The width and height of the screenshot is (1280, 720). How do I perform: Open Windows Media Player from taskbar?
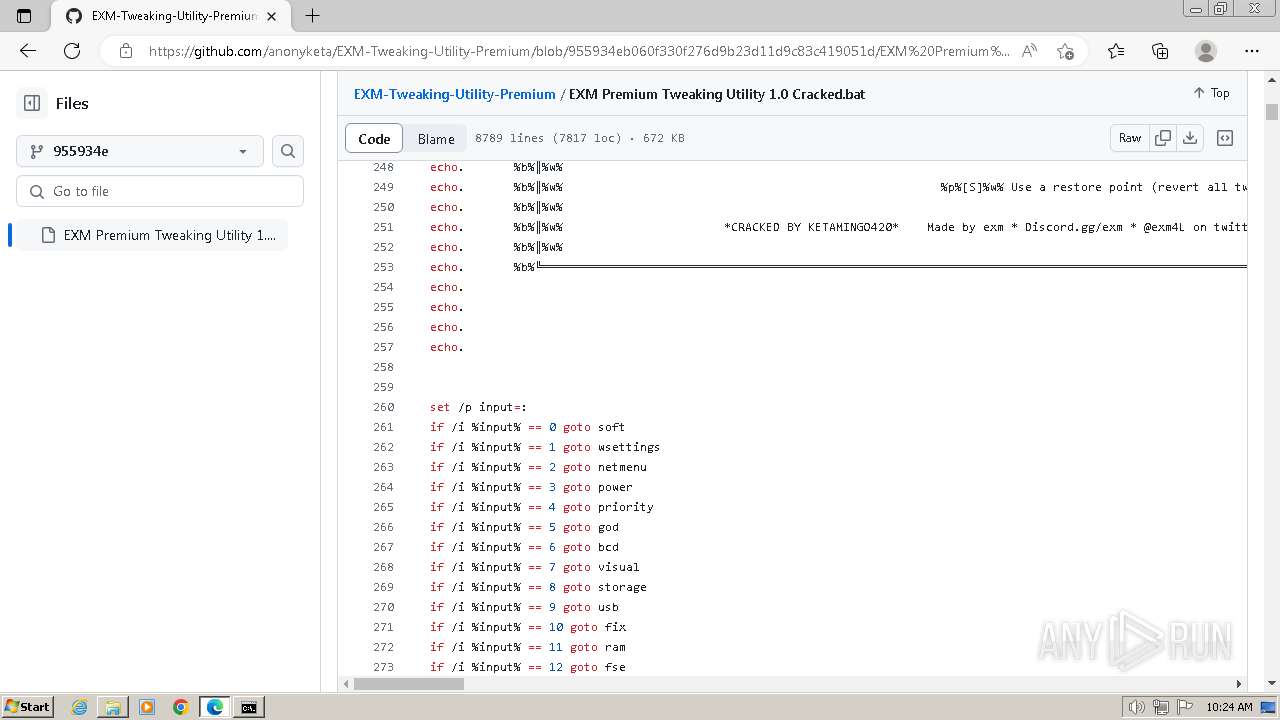(x=147, y=707)
